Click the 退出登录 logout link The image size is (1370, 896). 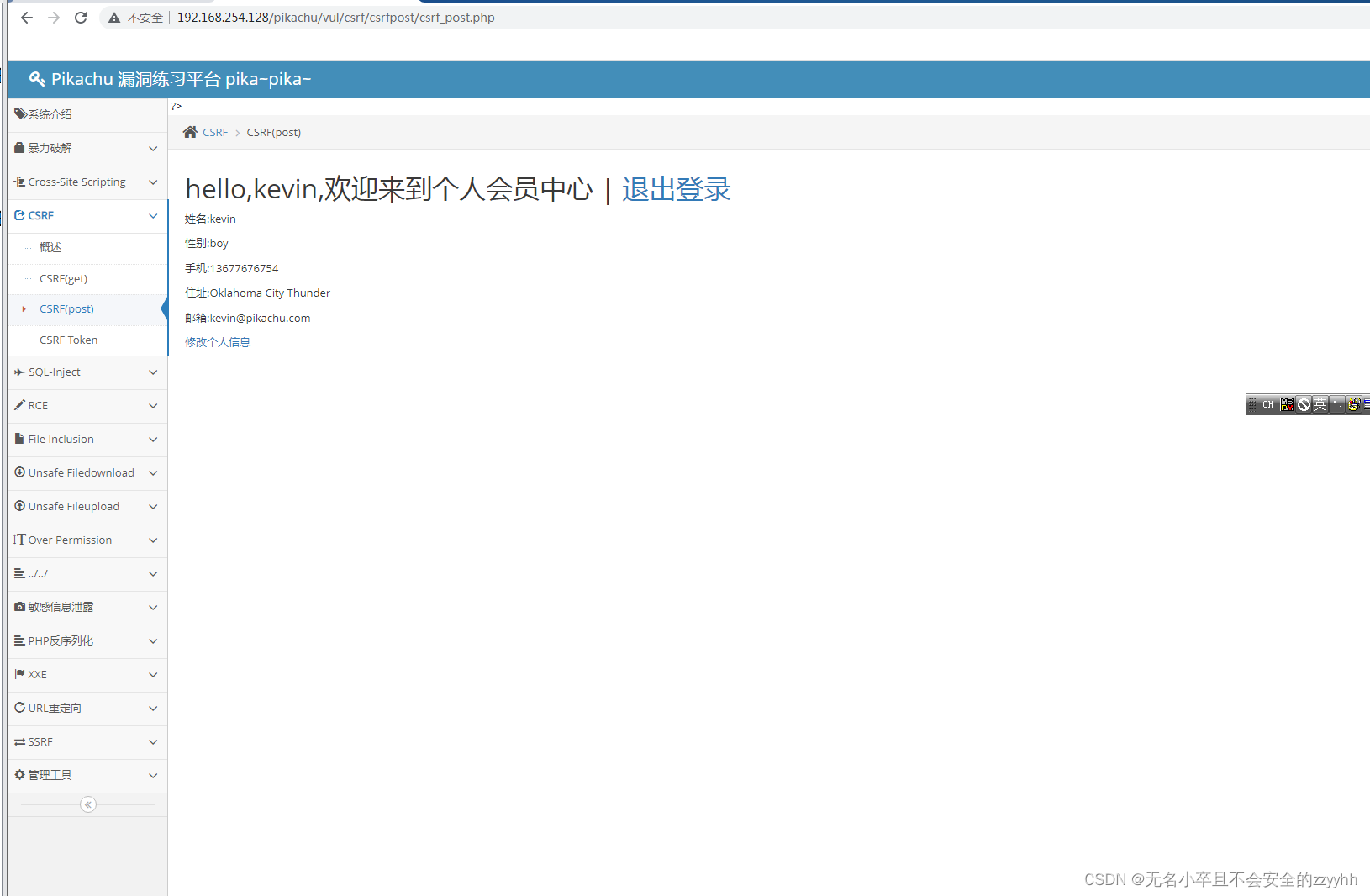[x=677, y=189]
